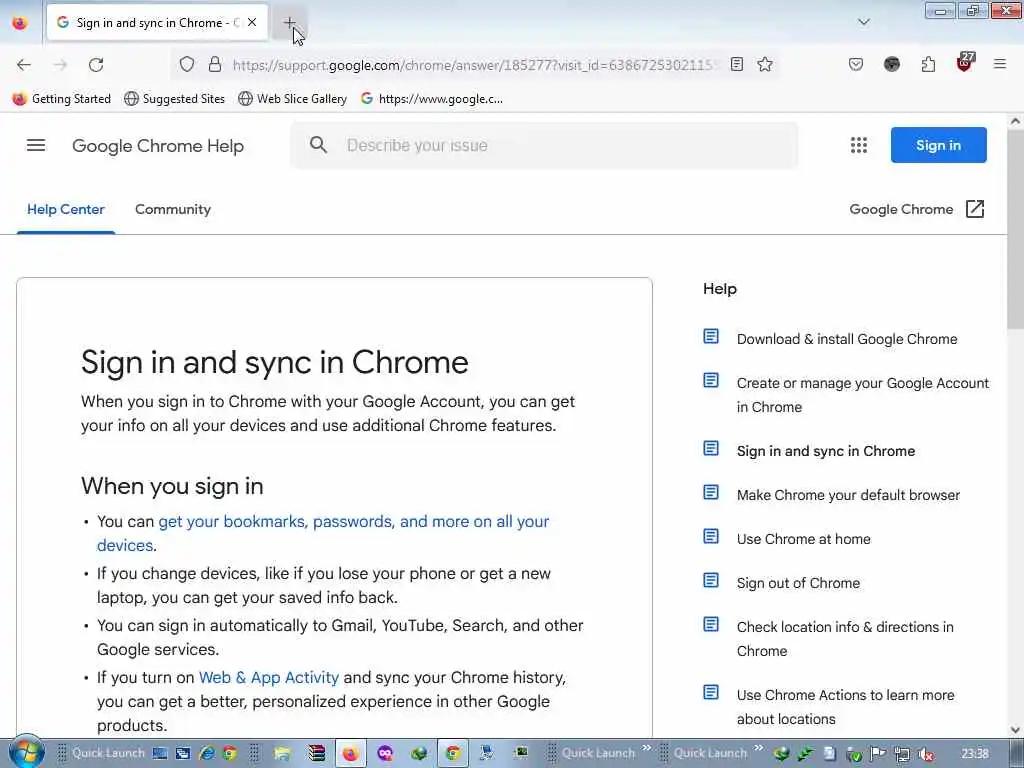Image resolution: width=1024 pixels, height=768 pixels.
Task: Click the search magnifier icon
Action: (x=318, y=145)
